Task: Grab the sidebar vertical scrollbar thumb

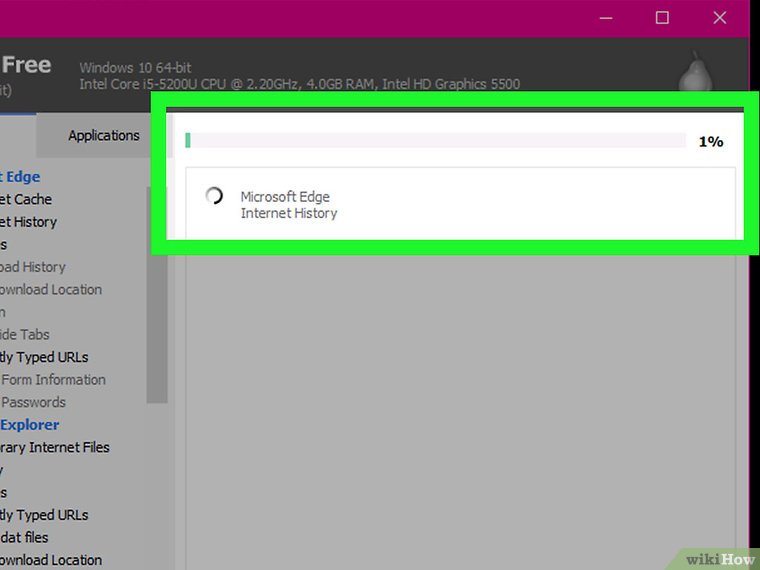Action: click(157, 295)
